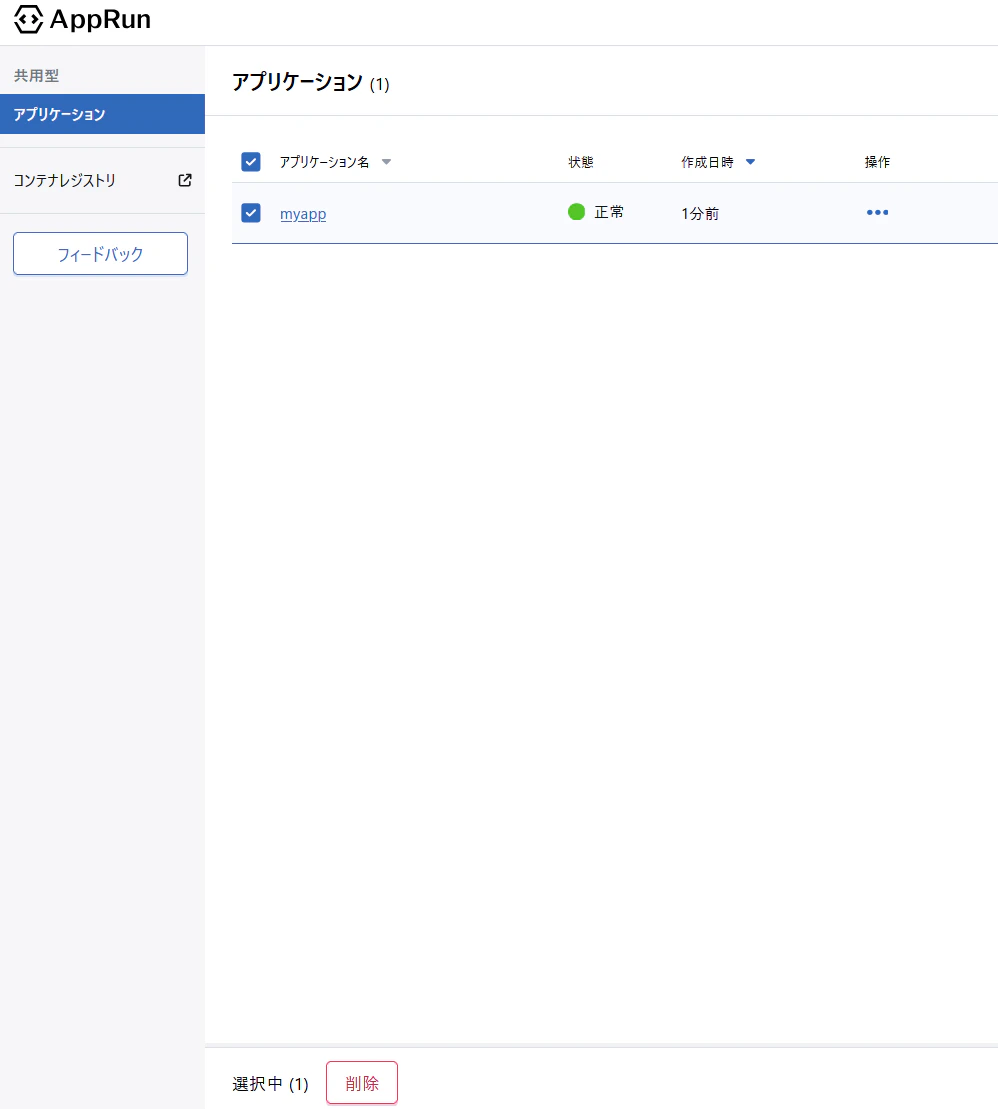The height and width of the screenshot is (1109, 998).
Task: Click the AppRun logo icon
Action: pyautogui.click(x=28, y=19)
